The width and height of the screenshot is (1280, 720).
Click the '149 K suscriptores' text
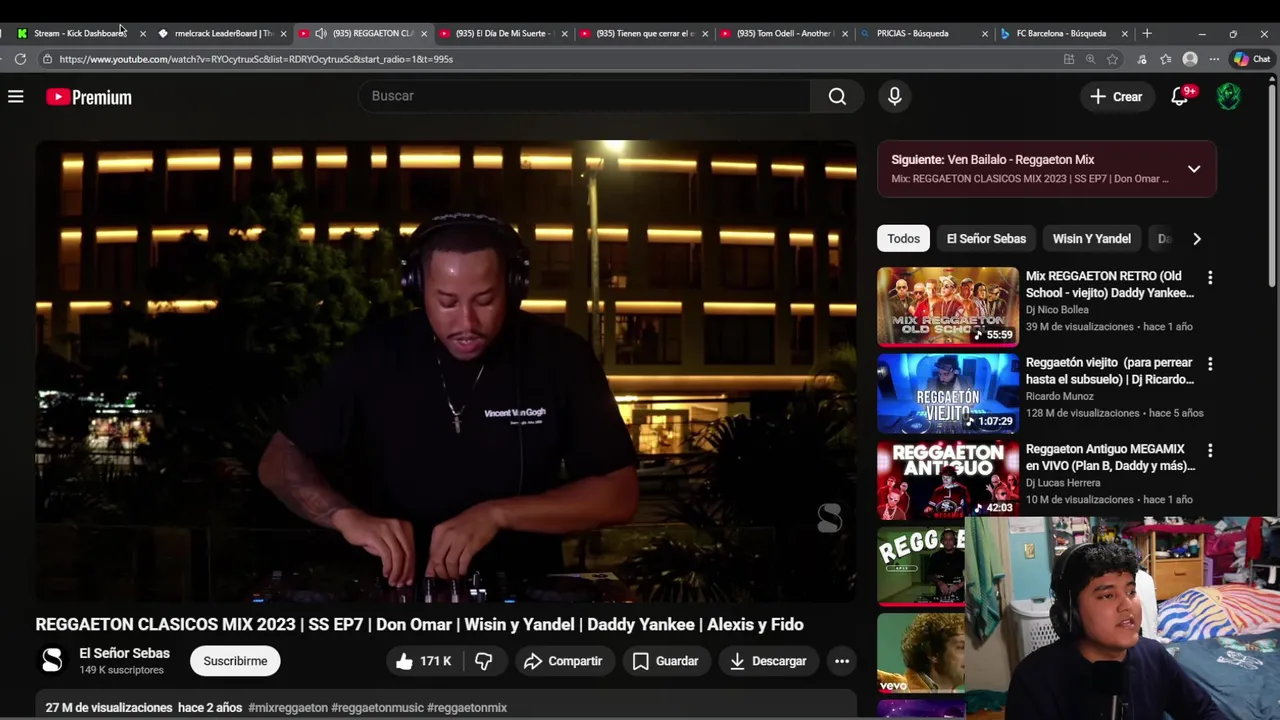pos(121,670)
